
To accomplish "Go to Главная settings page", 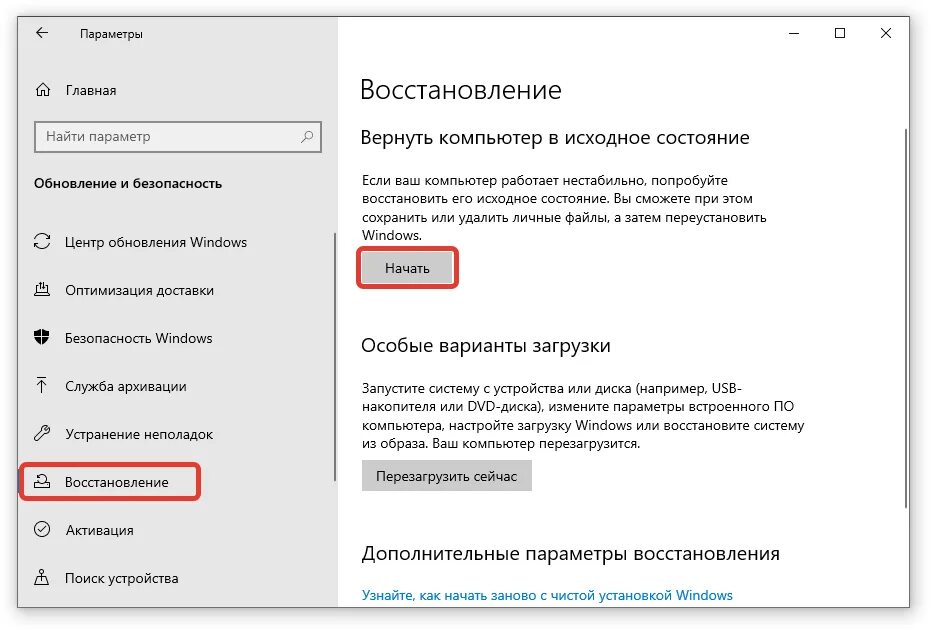I will tap(91, 90).
